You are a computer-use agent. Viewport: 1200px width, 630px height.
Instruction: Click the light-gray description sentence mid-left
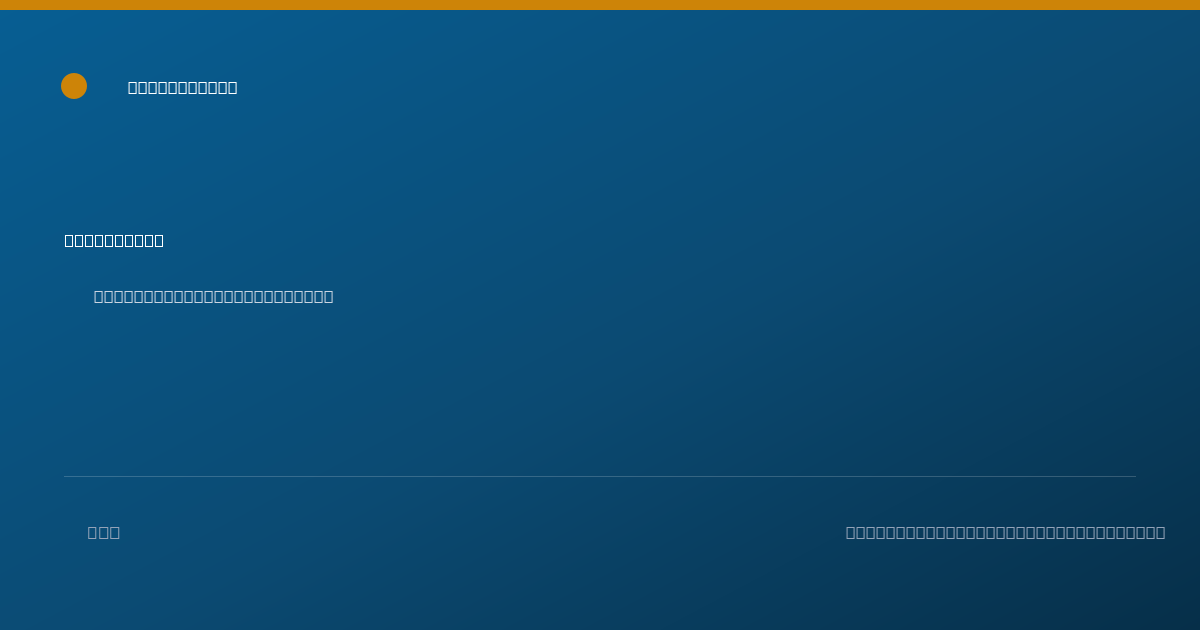(x=214, y=297)
